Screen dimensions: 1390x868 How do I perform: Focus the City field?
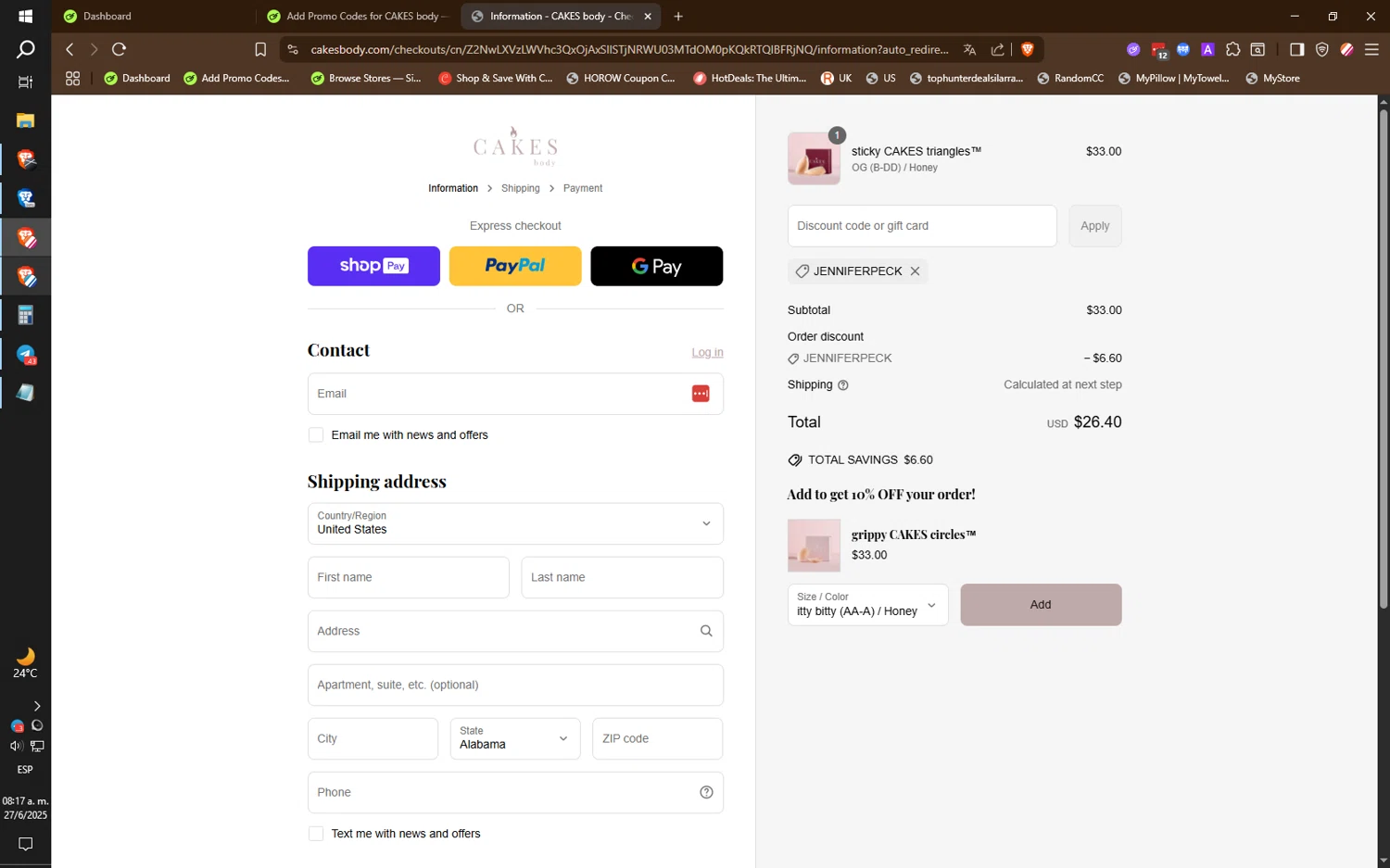pyautogui.click(x=373, y=738)
